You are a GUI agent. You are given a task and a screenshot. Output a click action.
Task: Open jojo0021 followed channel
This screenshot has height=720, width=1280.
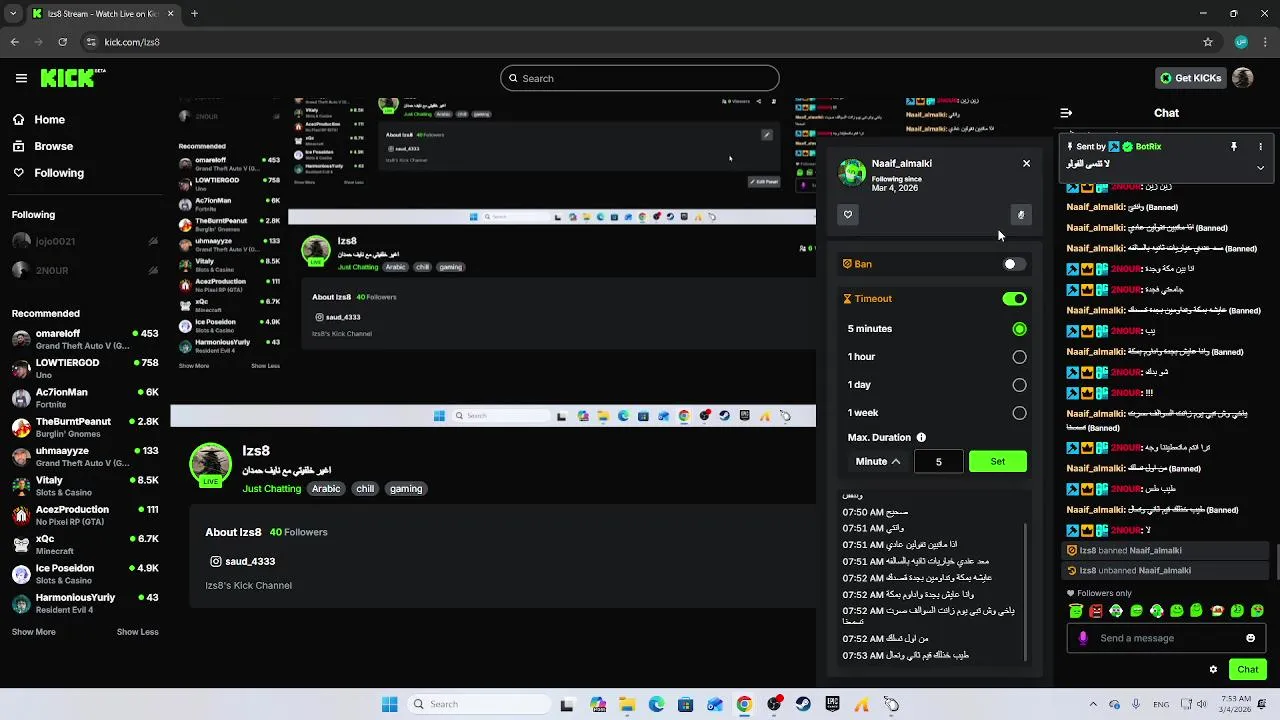(85, 241)
